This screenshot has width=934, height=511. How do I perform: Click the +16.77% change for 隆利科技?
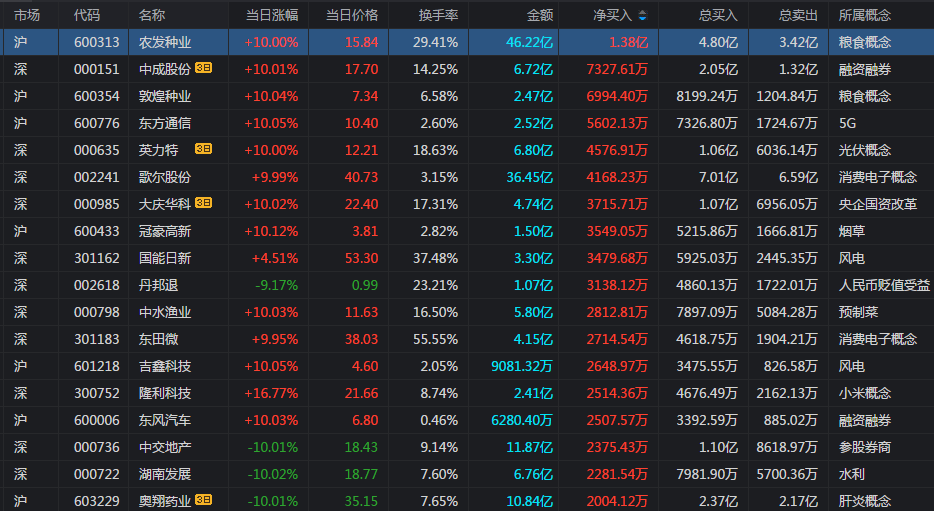272,393
